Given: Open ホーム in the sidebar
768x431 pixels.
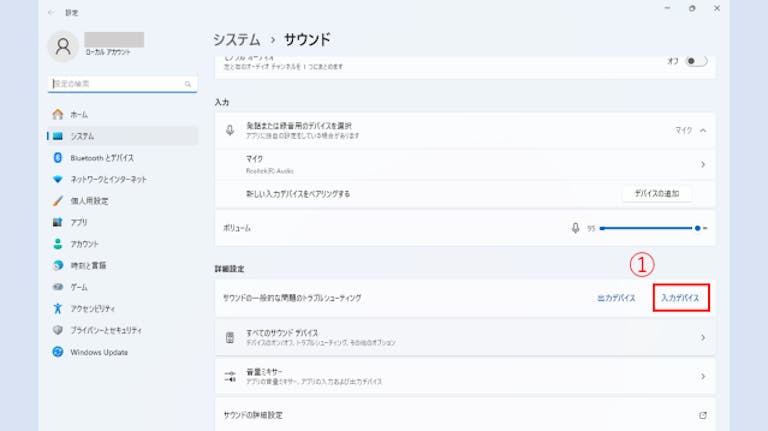Looking at the screenshot, I should [122, 115].
